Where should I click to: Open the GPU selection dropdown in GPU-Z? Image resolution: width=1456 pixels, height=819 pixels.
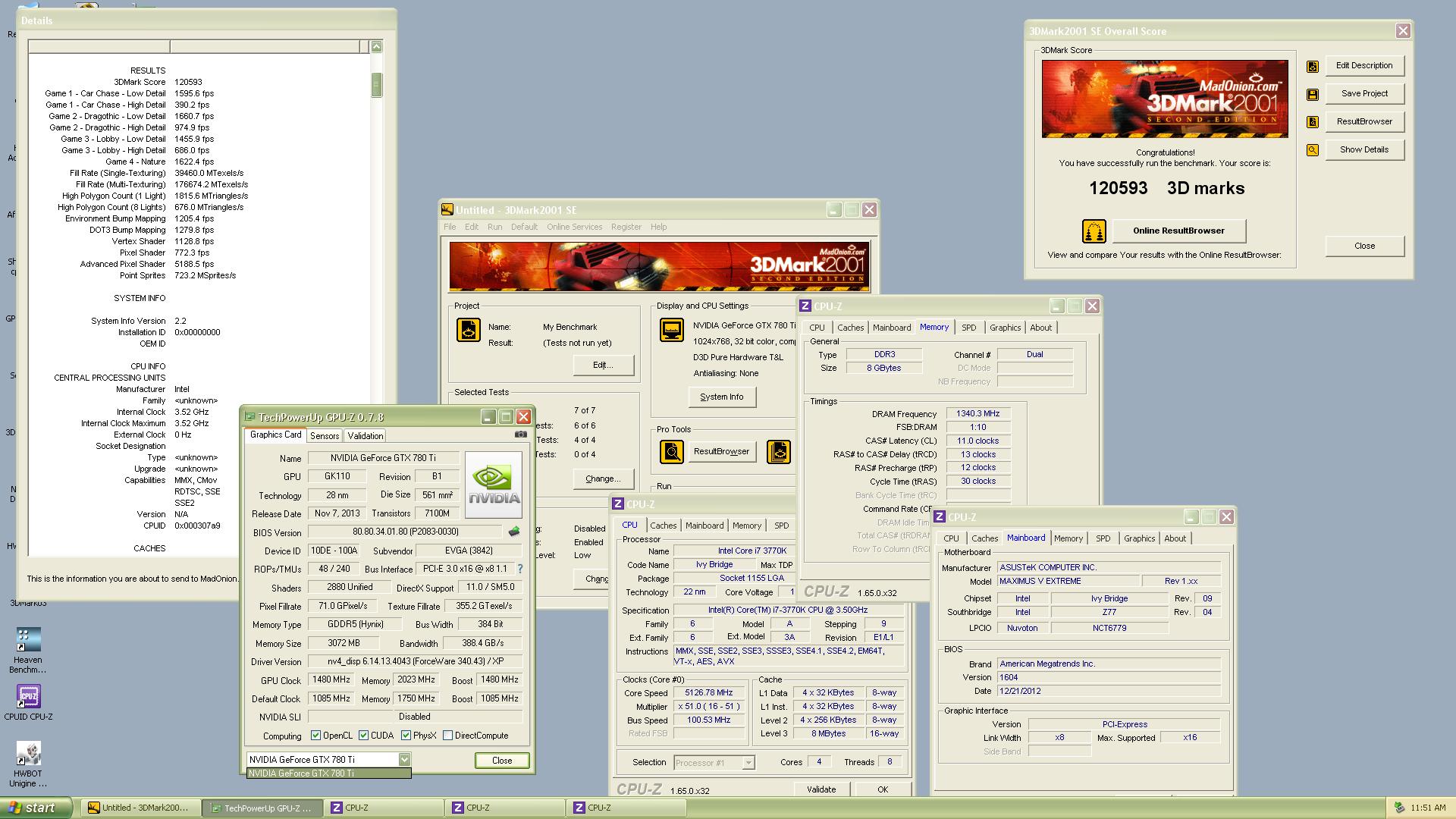tap(404, 760)
